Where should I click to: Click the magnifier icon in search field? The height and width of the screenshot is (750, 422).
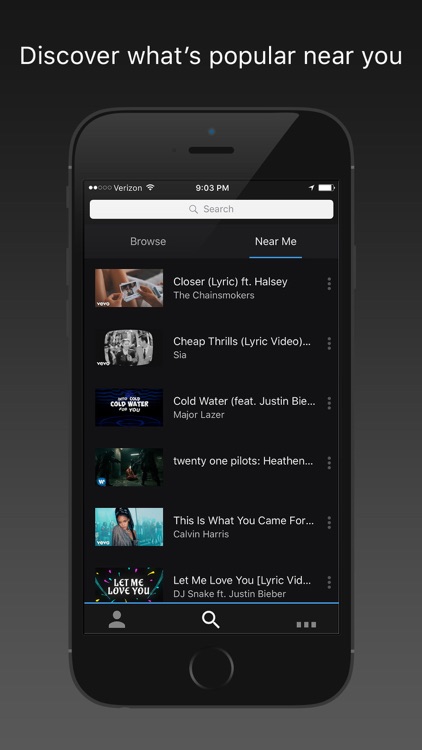pos(193,209)
